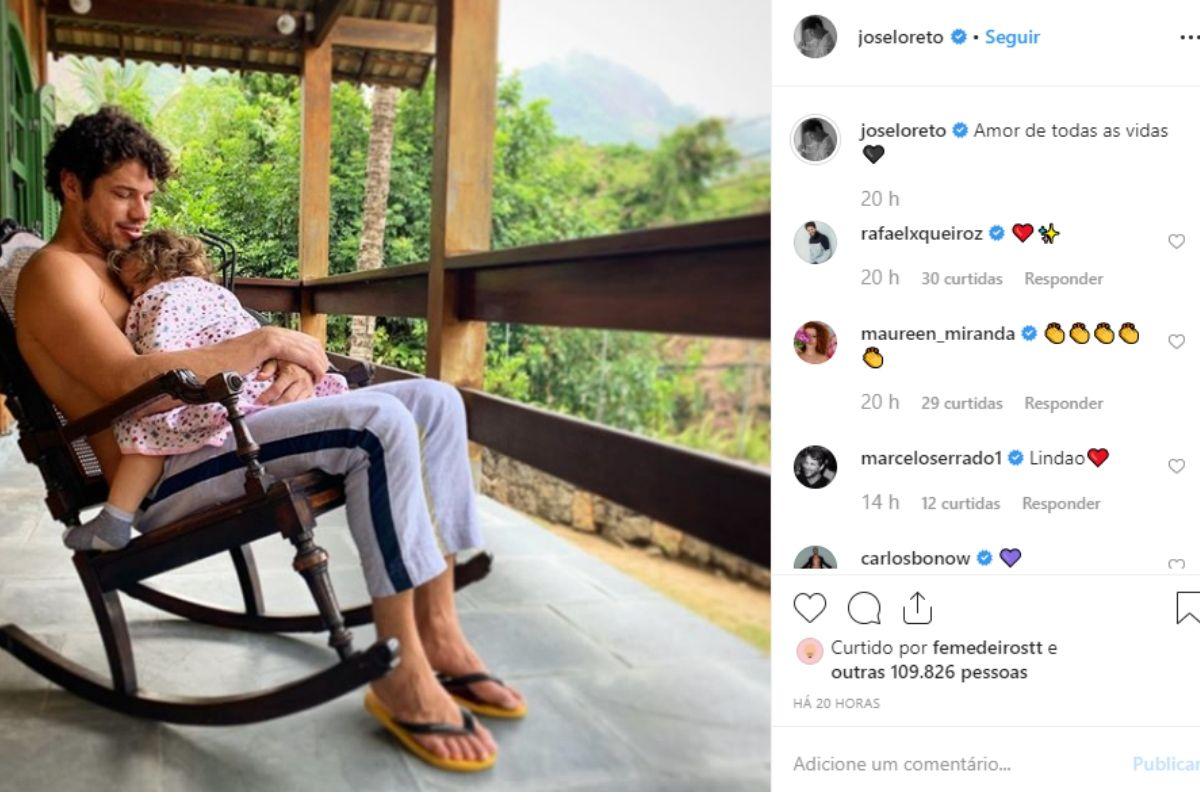Image resolution: width=1200 pixels, height=800 pixels.
Task: Share the post using the share icon
Action: click(x=917, y=608)
